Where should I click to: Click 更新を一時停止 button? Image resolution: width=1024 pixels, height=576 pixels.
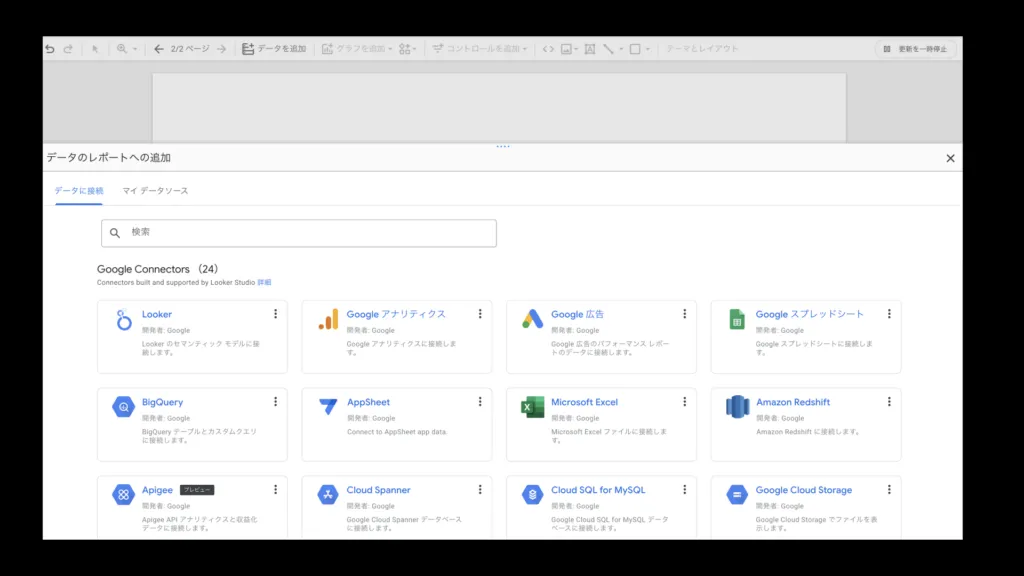[916, 49]
